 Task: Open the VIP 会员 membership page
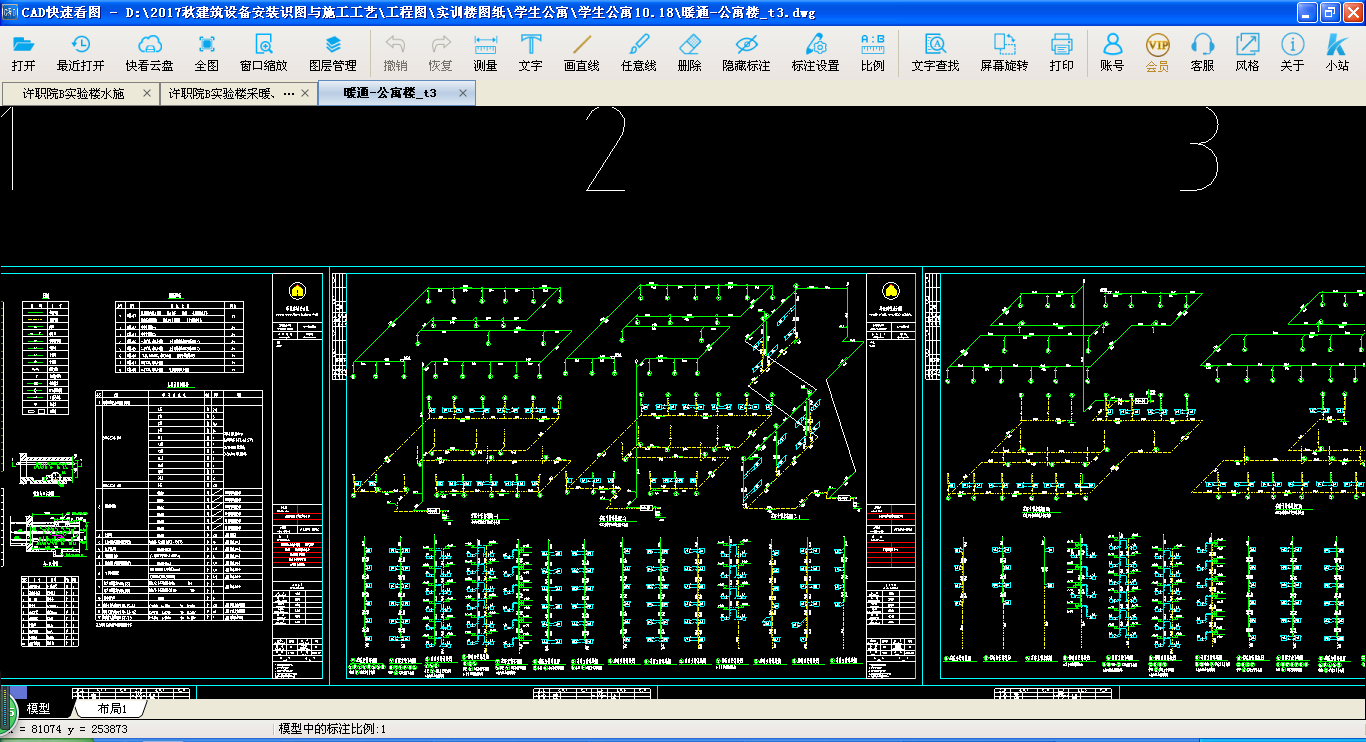point(1157,53)
